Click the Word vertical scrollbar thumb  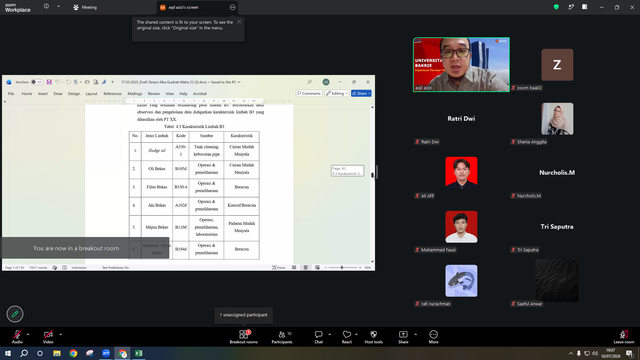pyautogui.click(x=372, y=175)
